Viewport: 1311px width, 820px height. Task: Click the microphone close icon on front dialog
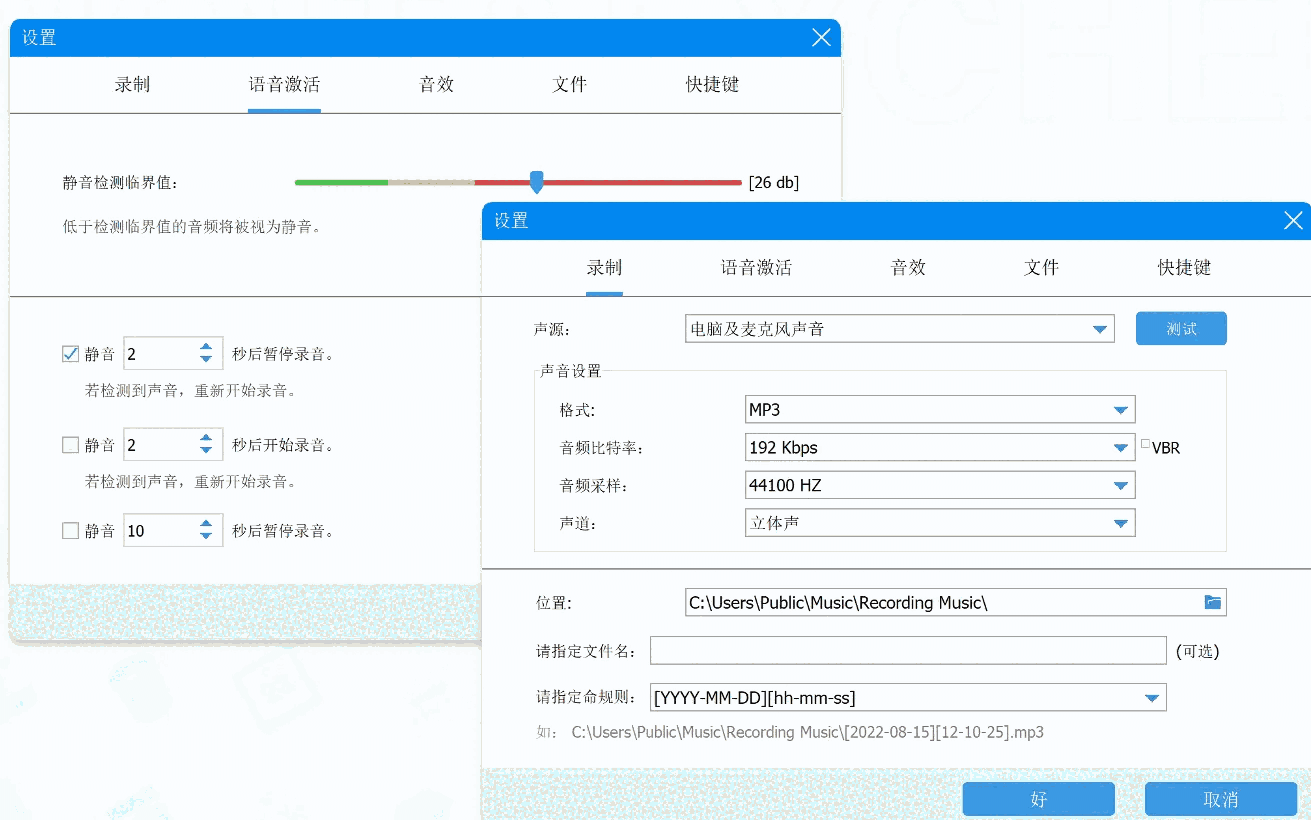coord(1294,220)
